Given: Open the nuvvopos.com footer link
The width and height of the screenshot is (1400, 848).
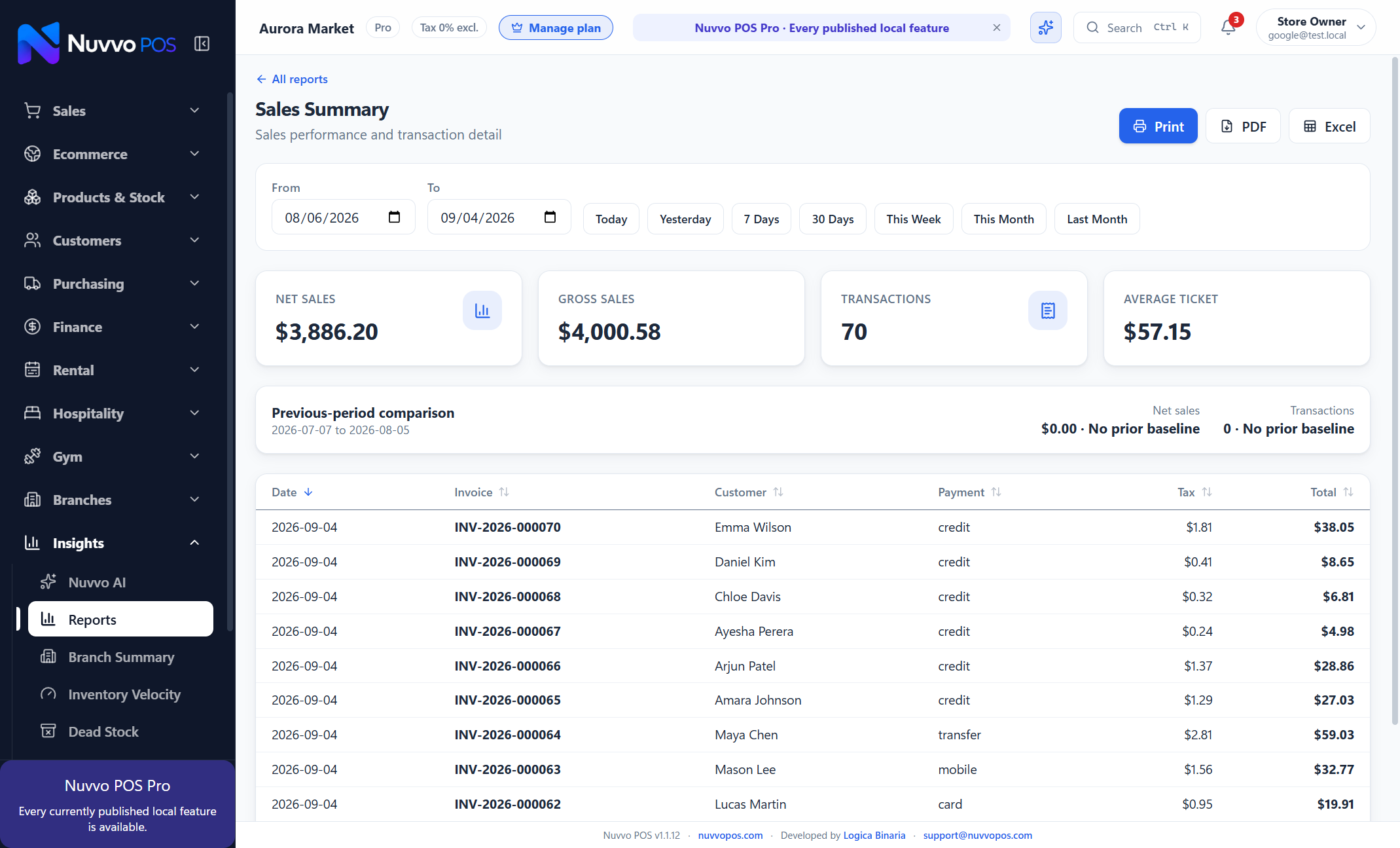Looking at the screenshot, I should (x=730, y=835).
